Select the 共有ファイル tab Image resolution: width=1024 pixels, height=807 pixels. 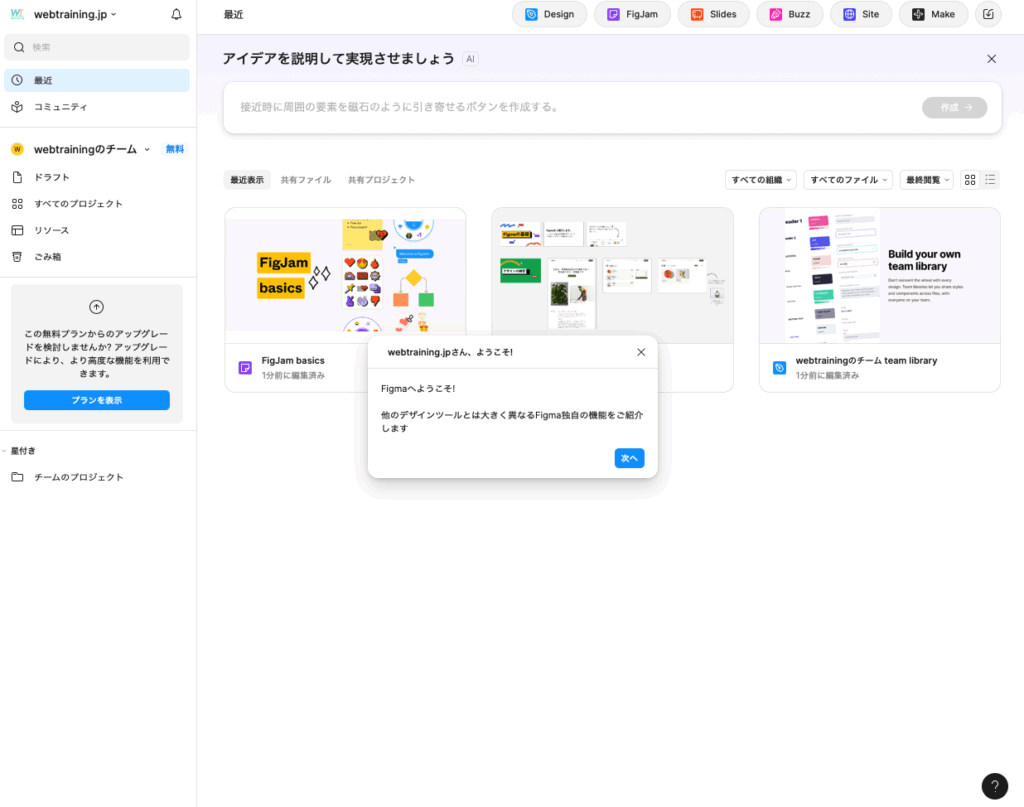pos(306,180)
